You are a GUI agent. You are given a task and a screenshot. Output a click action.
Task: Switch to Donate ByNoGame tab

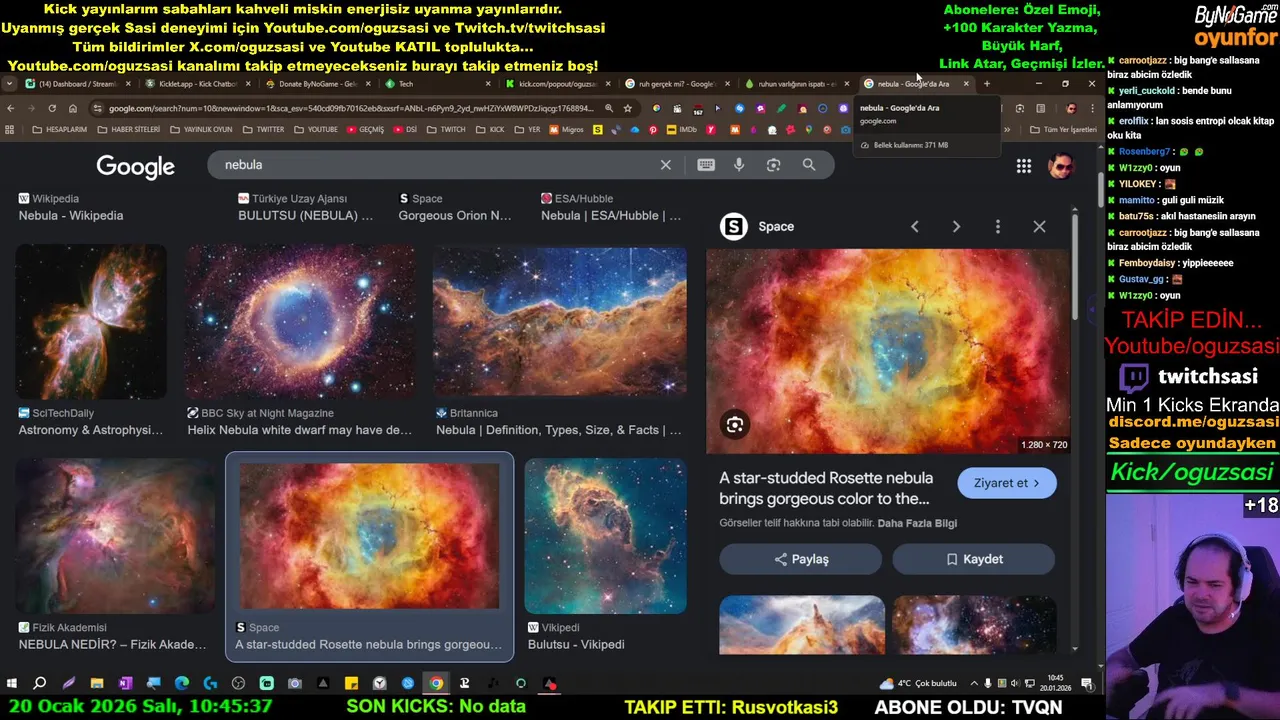[x=316, y=84]
